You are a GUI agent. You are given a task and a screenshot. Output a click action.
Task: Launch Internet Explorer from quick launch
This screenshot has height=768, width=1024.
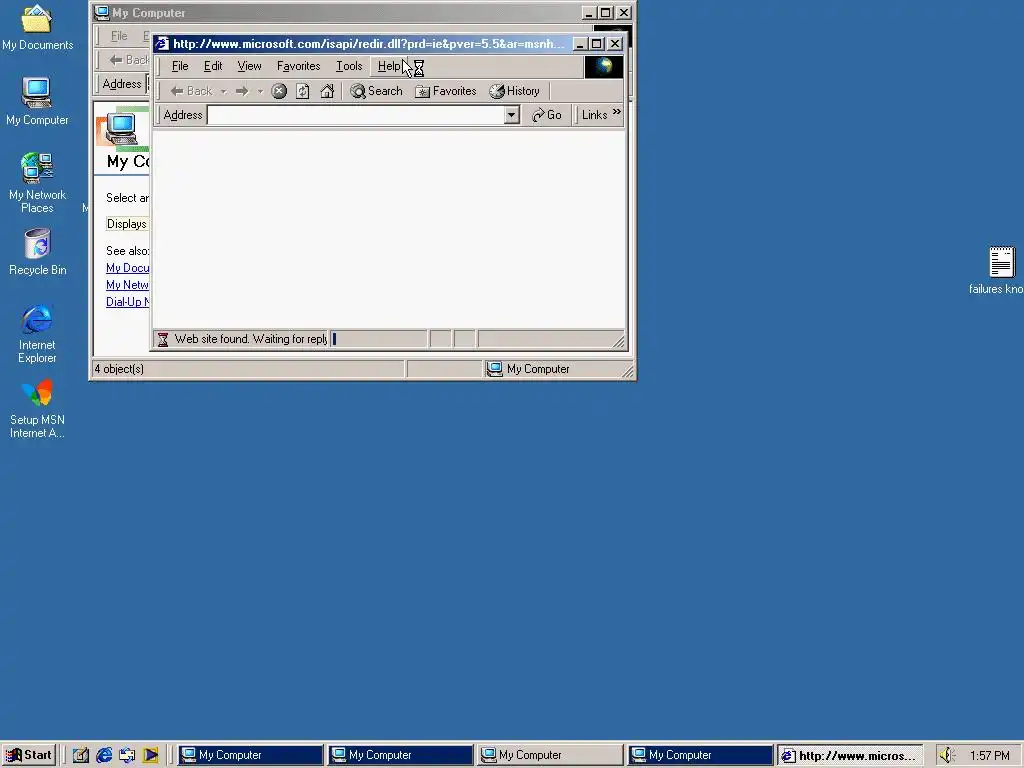coord(104,755)
